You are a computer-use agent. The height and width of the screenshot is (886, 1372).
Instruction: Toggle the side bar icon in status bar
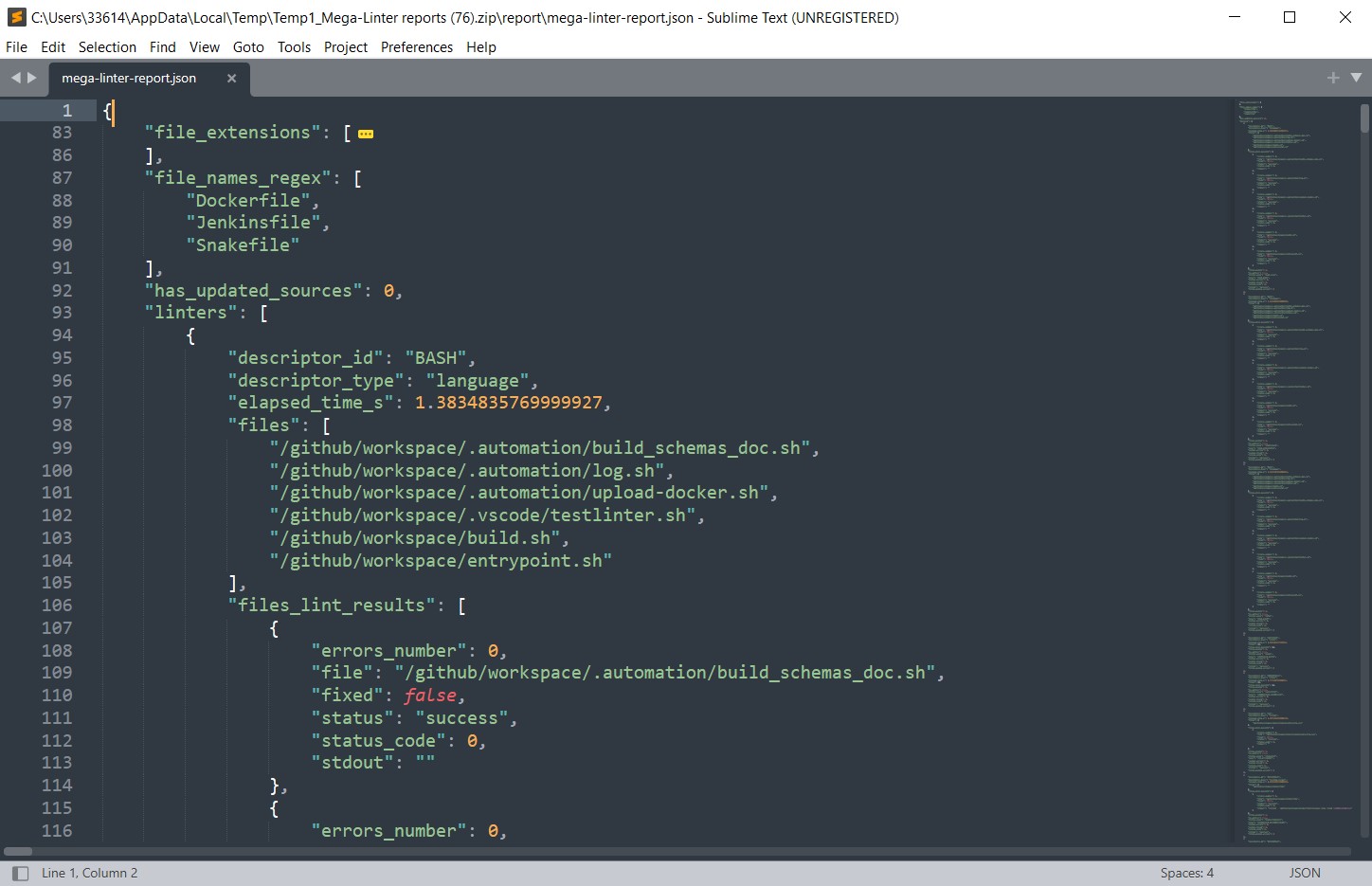click(x=20, y=873)
